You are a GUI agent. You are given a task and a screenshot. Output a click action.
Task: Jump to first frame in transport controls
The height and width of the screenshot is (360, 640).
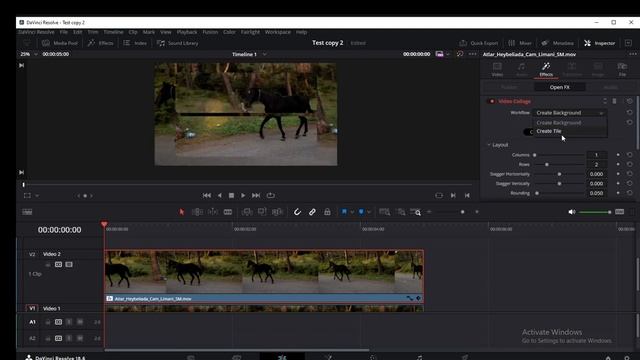click(x=207, y=196)
